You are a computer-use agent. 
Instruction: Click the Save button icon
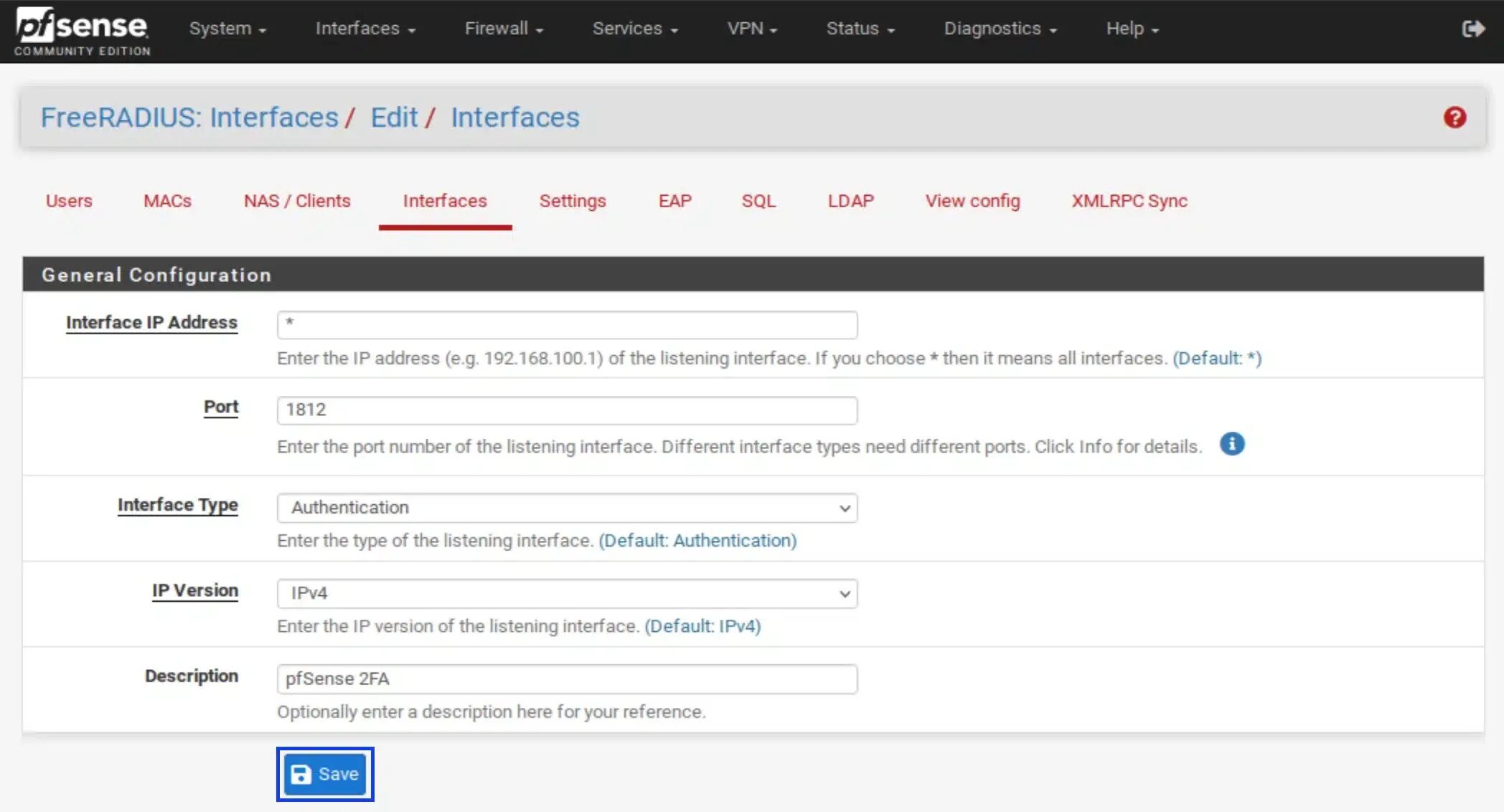click(x=306, y=773)
